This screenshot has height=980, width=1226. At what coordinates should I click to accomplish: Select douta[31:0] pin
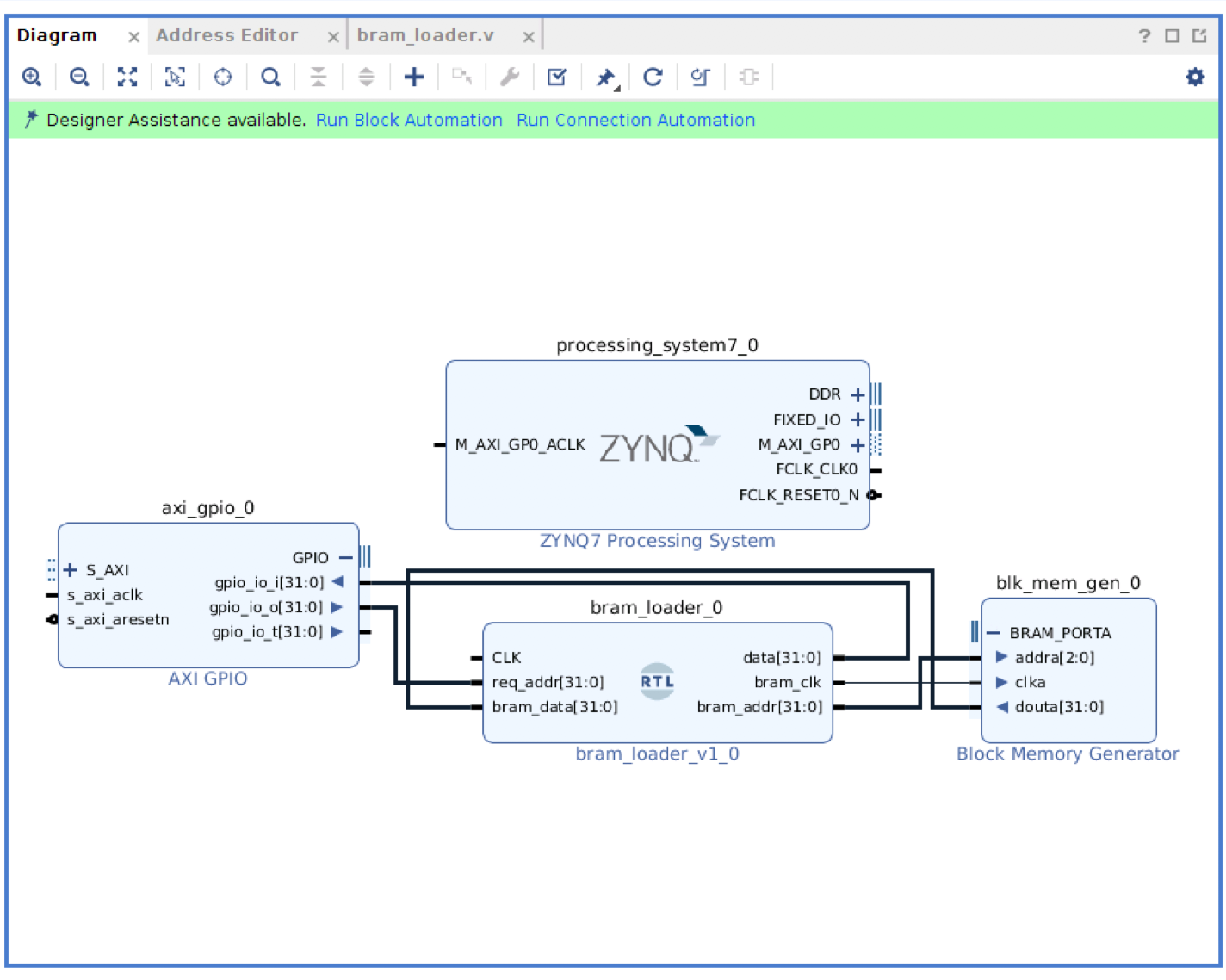coord(1059,707)
